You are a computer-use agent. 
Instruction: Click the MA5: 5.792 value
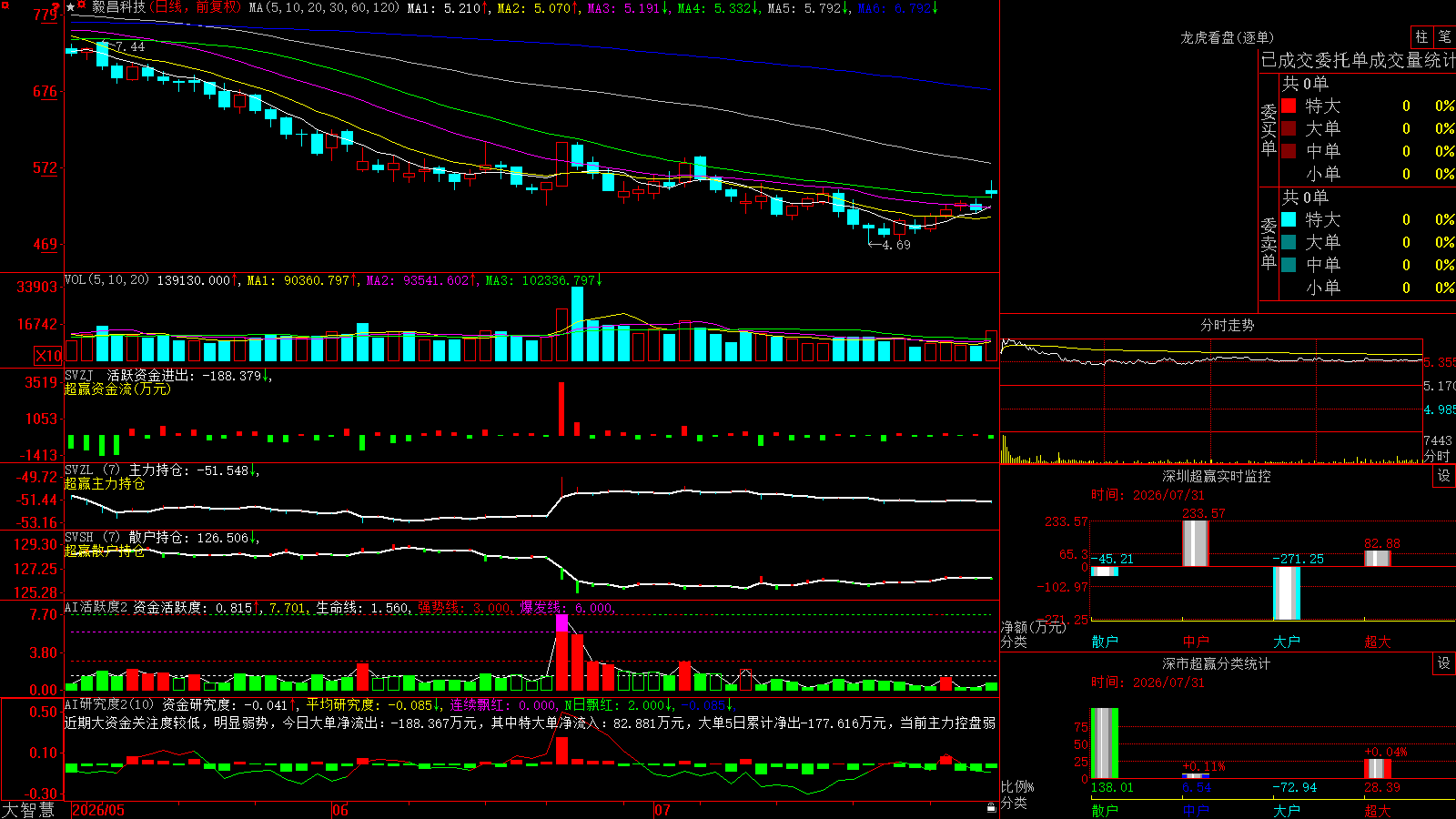coord(808,8)
